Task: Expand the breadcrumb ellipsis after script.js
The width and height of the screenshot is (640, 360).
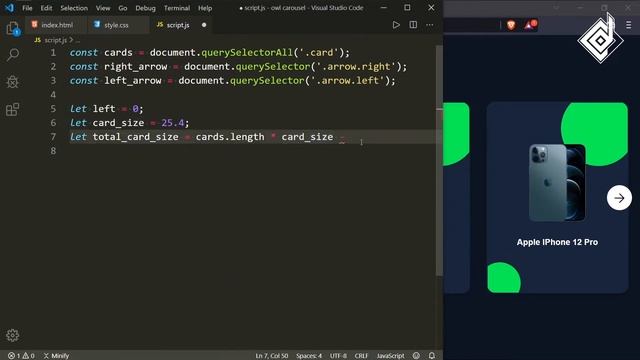Action: [77, 40]
